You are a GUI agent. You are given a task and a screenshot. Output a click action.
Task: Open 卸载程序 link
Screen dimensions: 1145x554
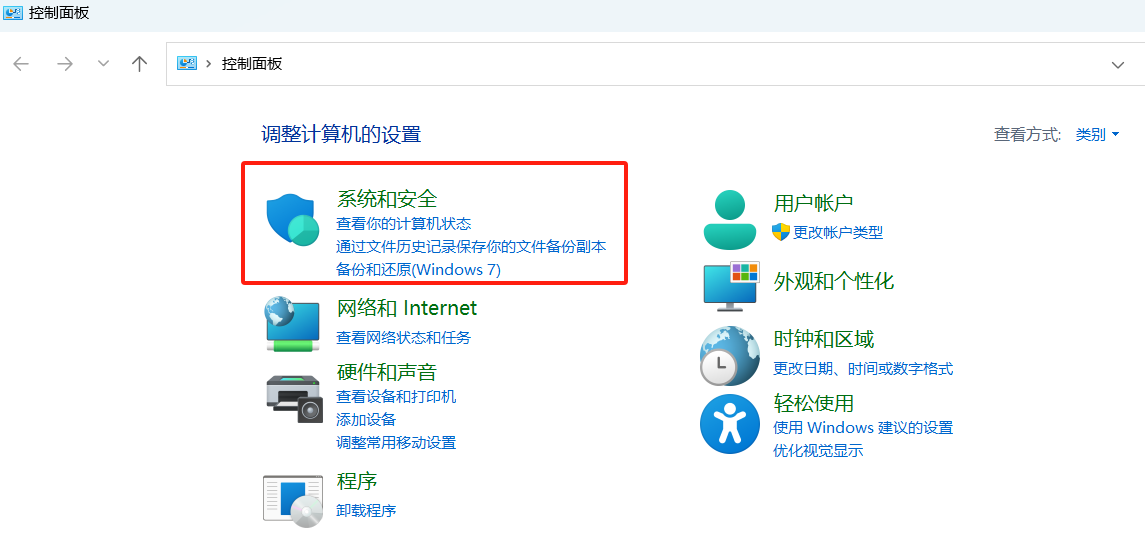[366, 510]
